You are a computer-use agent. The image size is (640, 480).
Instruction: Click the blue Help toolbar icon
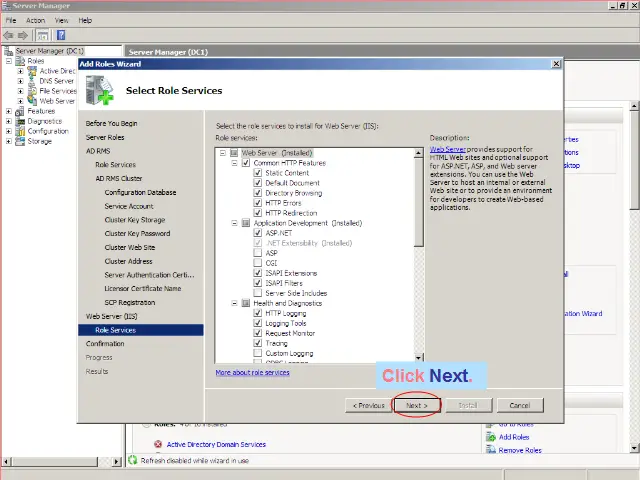61,36
